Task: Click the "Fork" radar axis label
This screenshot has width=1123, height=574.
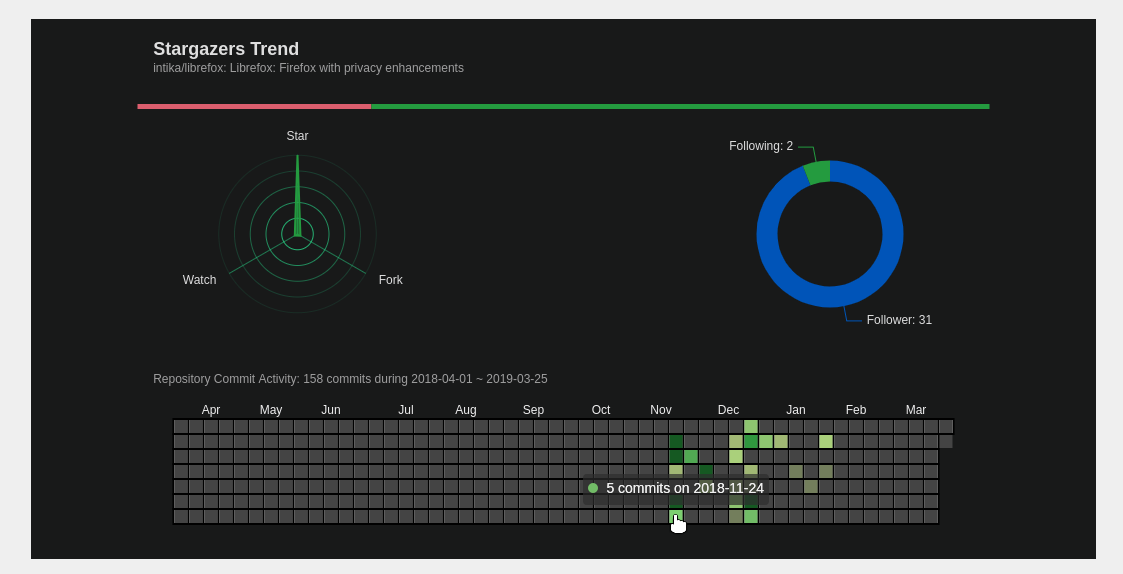Action: click(390, 280)
